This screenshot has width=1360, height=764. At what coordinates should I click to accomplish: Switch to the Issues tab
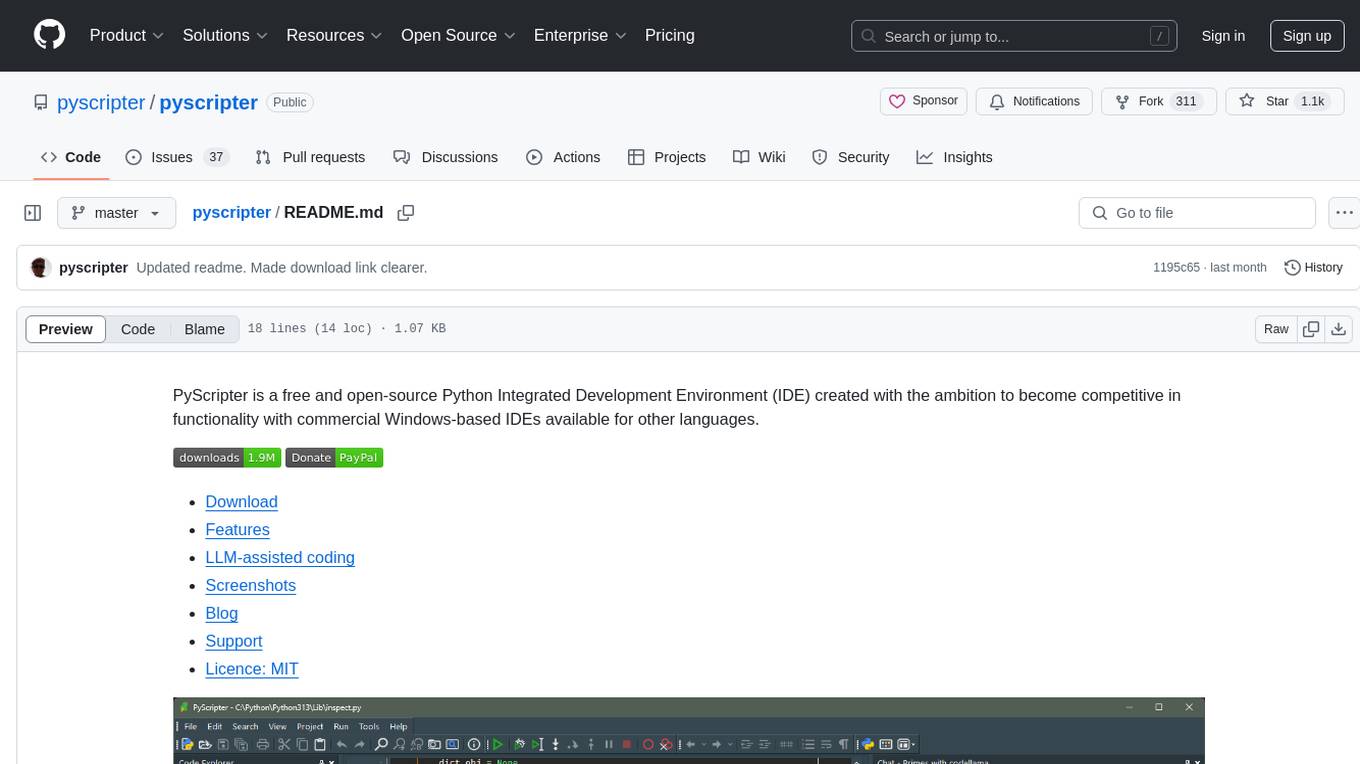(177, 157)
